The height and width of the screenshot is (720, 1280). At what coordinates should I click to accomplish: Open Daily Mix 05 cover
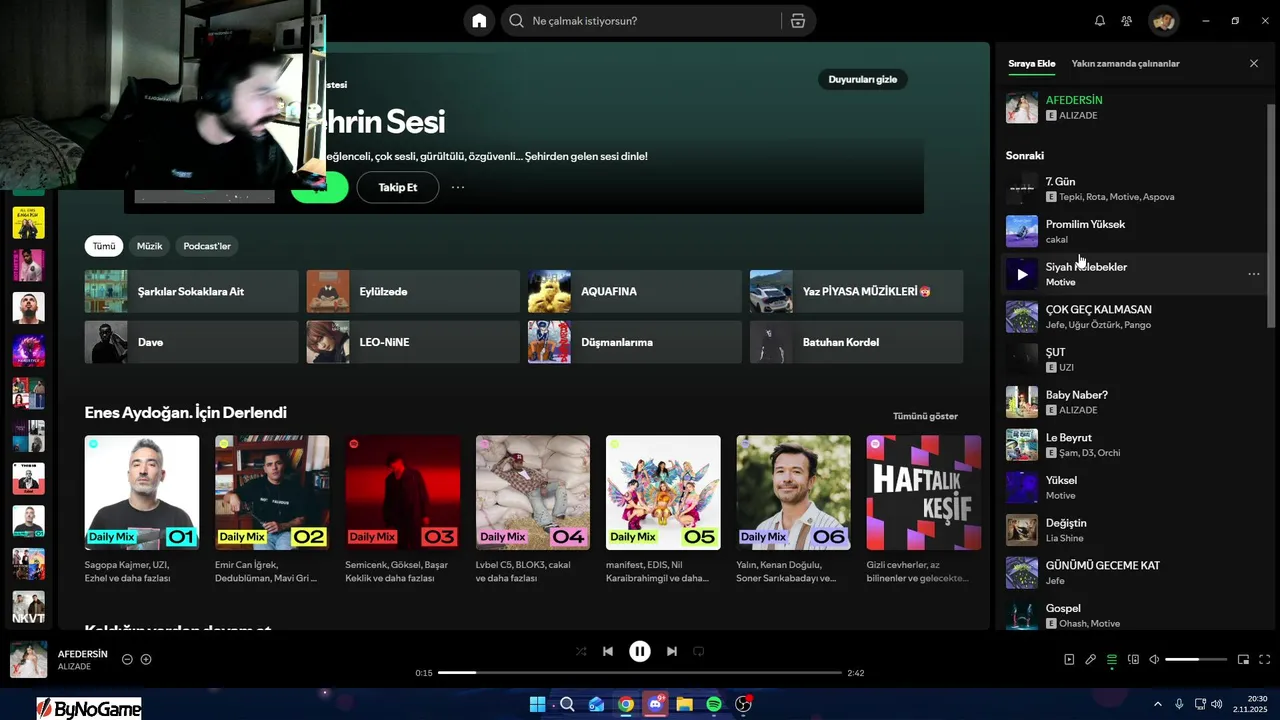[663, 492]
